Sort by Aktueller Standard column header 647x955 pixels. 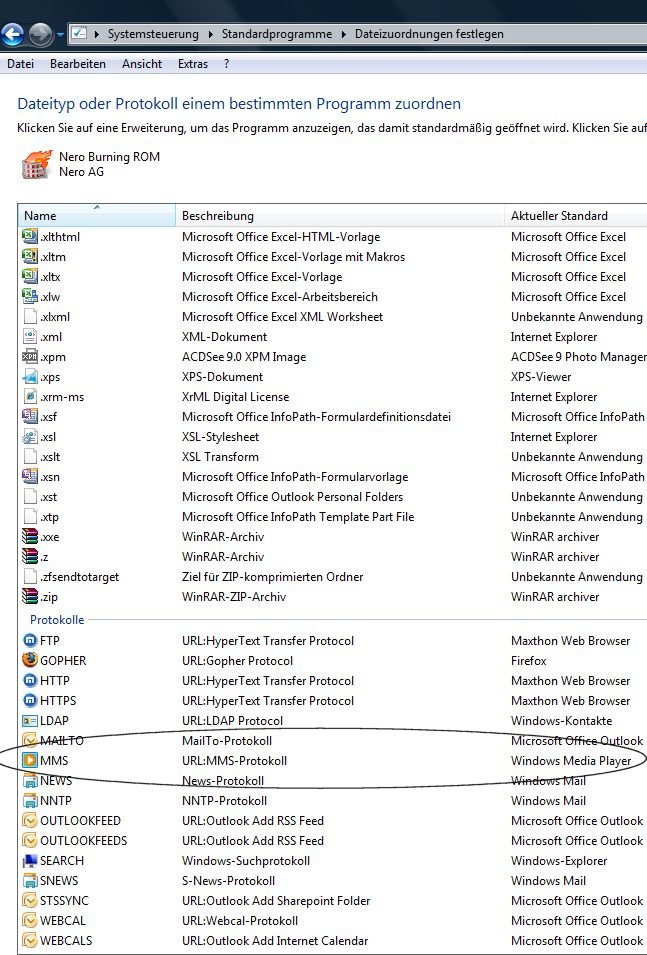[x=576, y=216]
